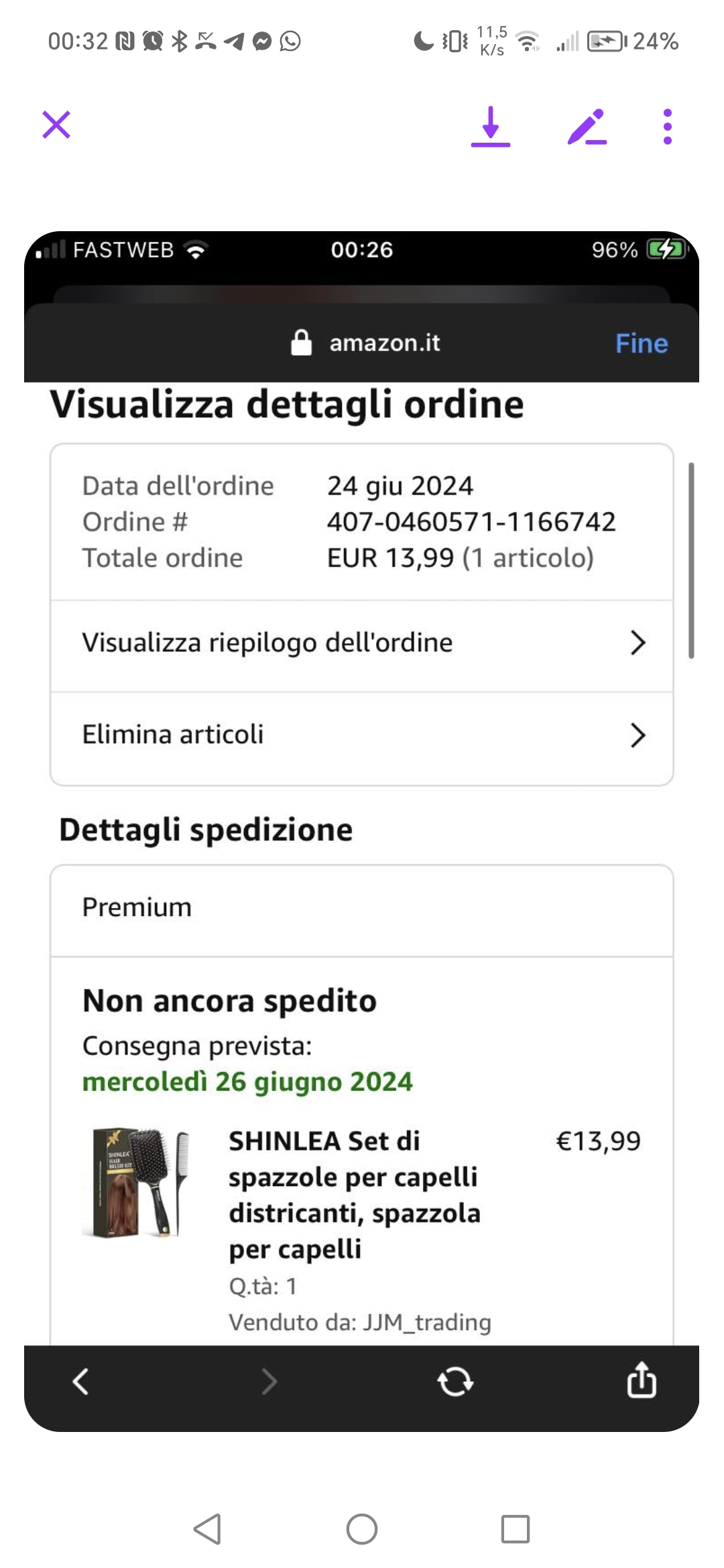This screenshot has width=724, height=1568.
Task: Expand Visualizza riepilogo dell'ordine chevron
Action: pos(638,643)
